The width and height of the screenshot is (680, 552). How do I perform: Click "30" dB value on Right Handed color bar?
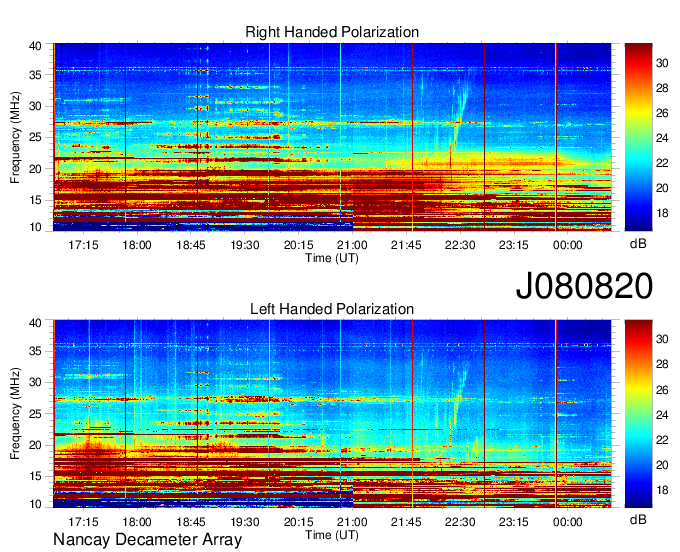pyautogui.click(x=662, y=63)
